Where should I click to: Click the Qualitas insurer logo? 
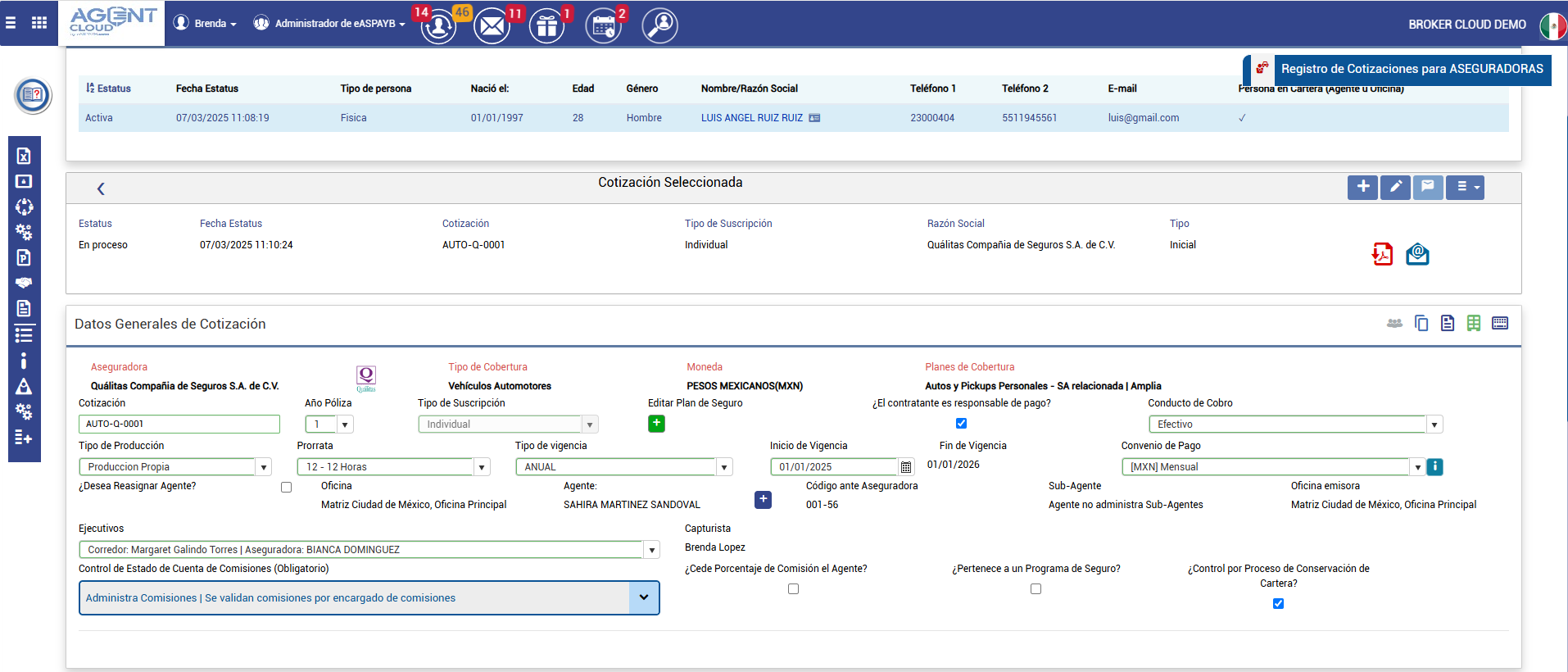[366, 379]
